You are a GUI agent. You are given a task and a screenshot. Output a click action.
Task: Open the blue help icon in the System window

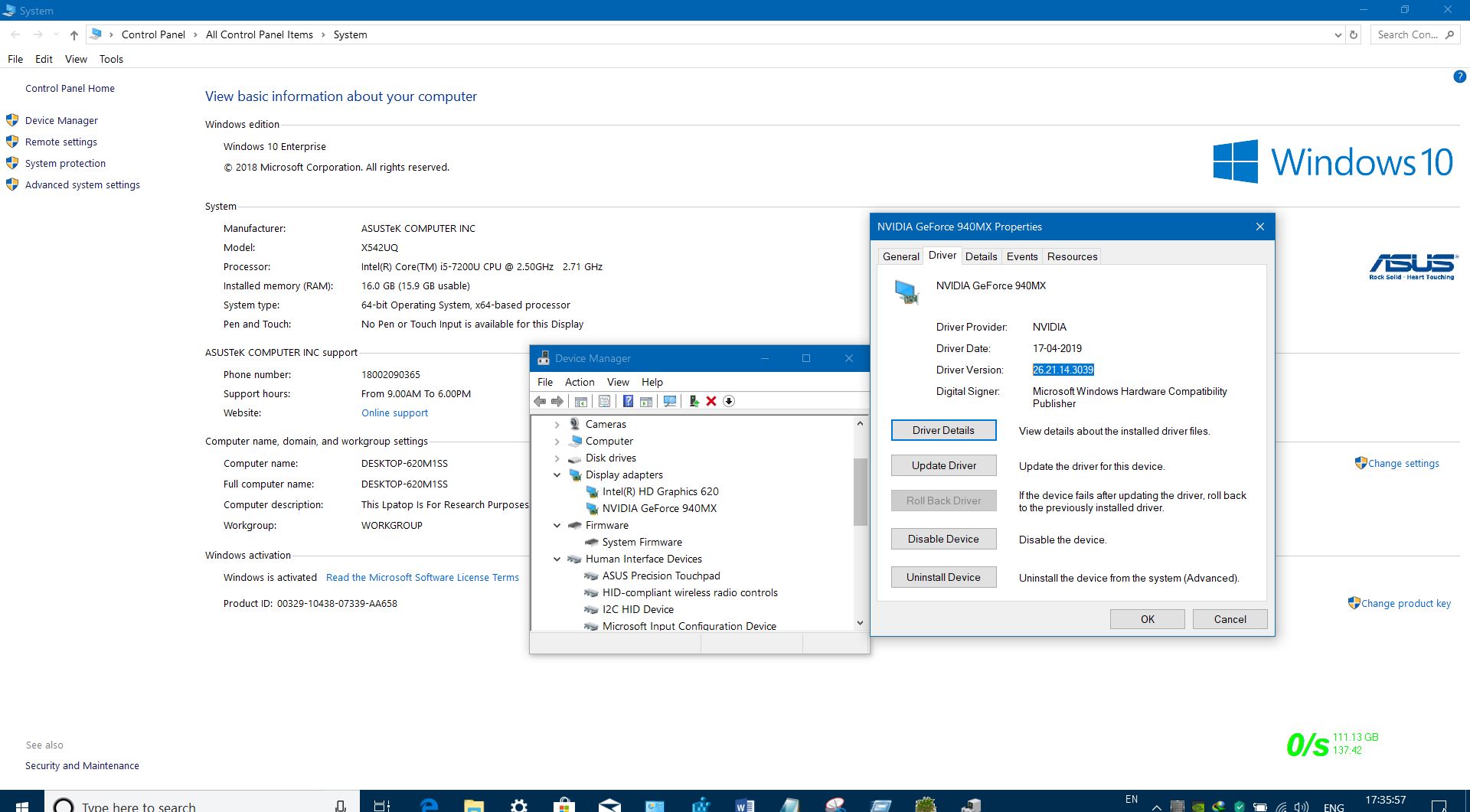coord(1459,77)
